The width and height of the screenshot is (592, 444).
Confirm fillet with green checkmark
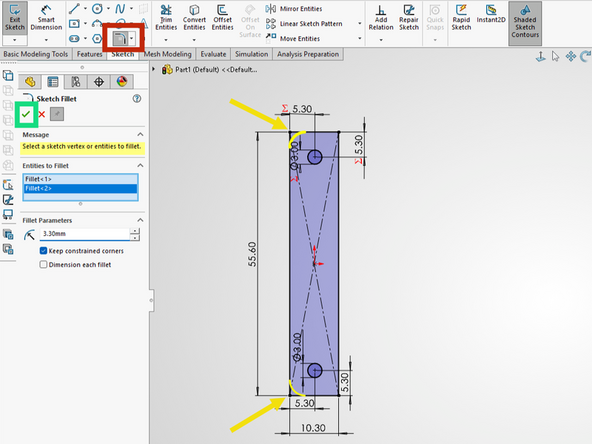(26, 114)
